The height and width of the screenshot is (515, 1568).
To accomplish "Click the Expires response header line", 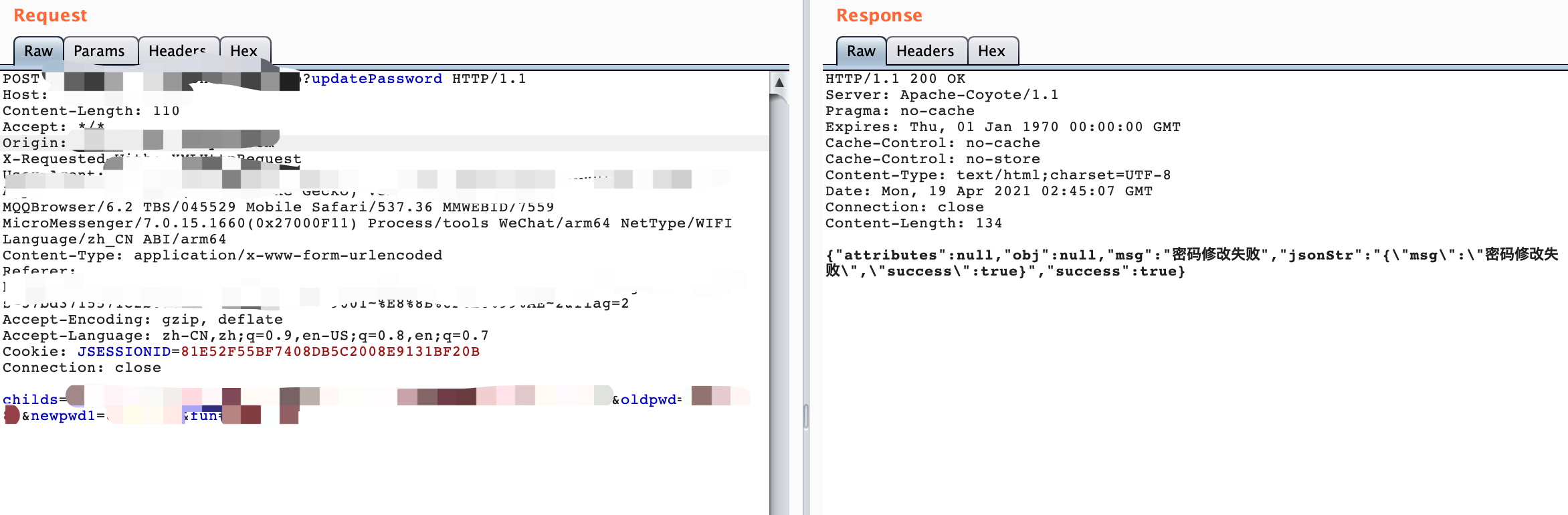I will [1003, 127].
